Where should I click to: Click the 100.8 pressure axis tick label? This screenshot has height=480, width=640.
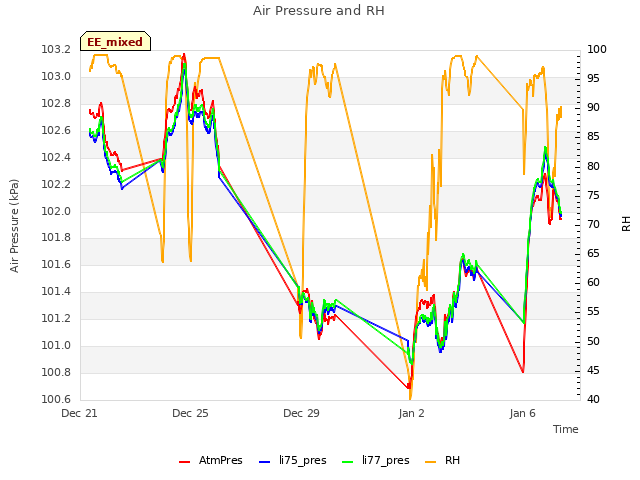click(x=56, y=372)
